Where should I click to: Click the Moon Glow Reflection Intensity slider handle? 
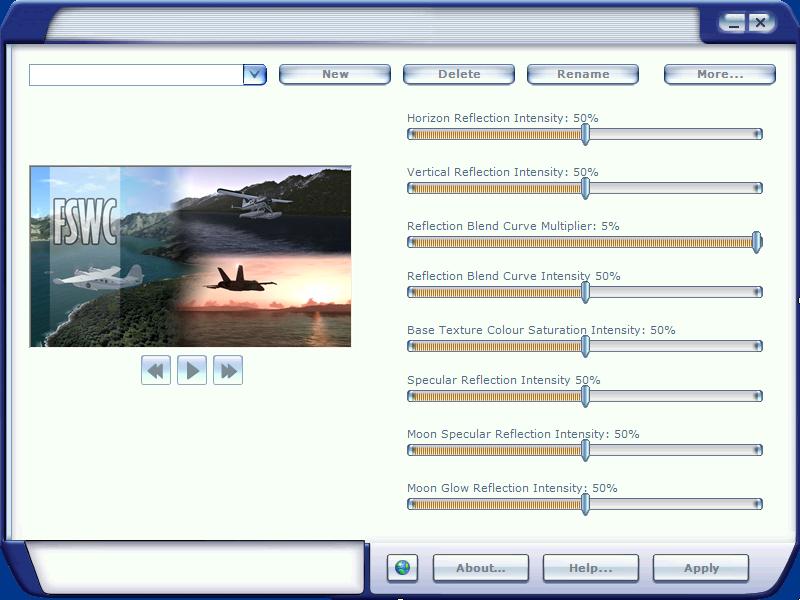(585, 504)
